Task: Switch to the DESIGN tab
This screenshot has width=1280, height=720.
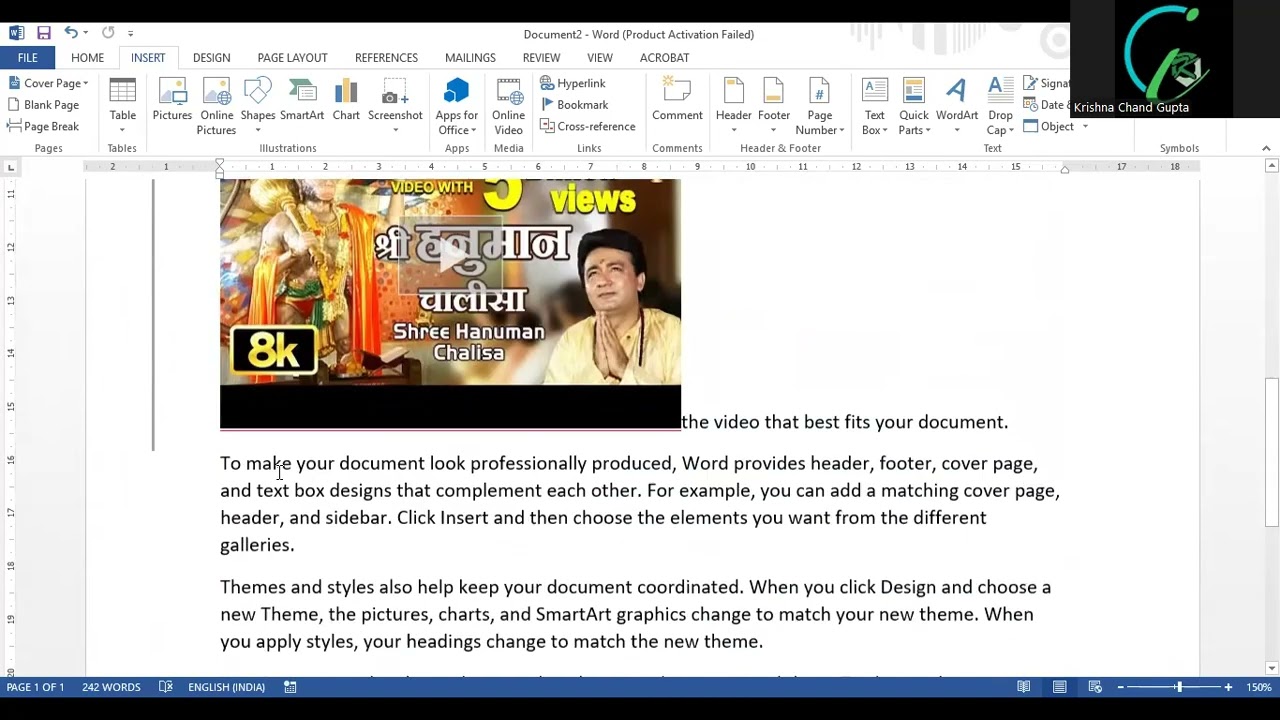Action: pos(211,58)
